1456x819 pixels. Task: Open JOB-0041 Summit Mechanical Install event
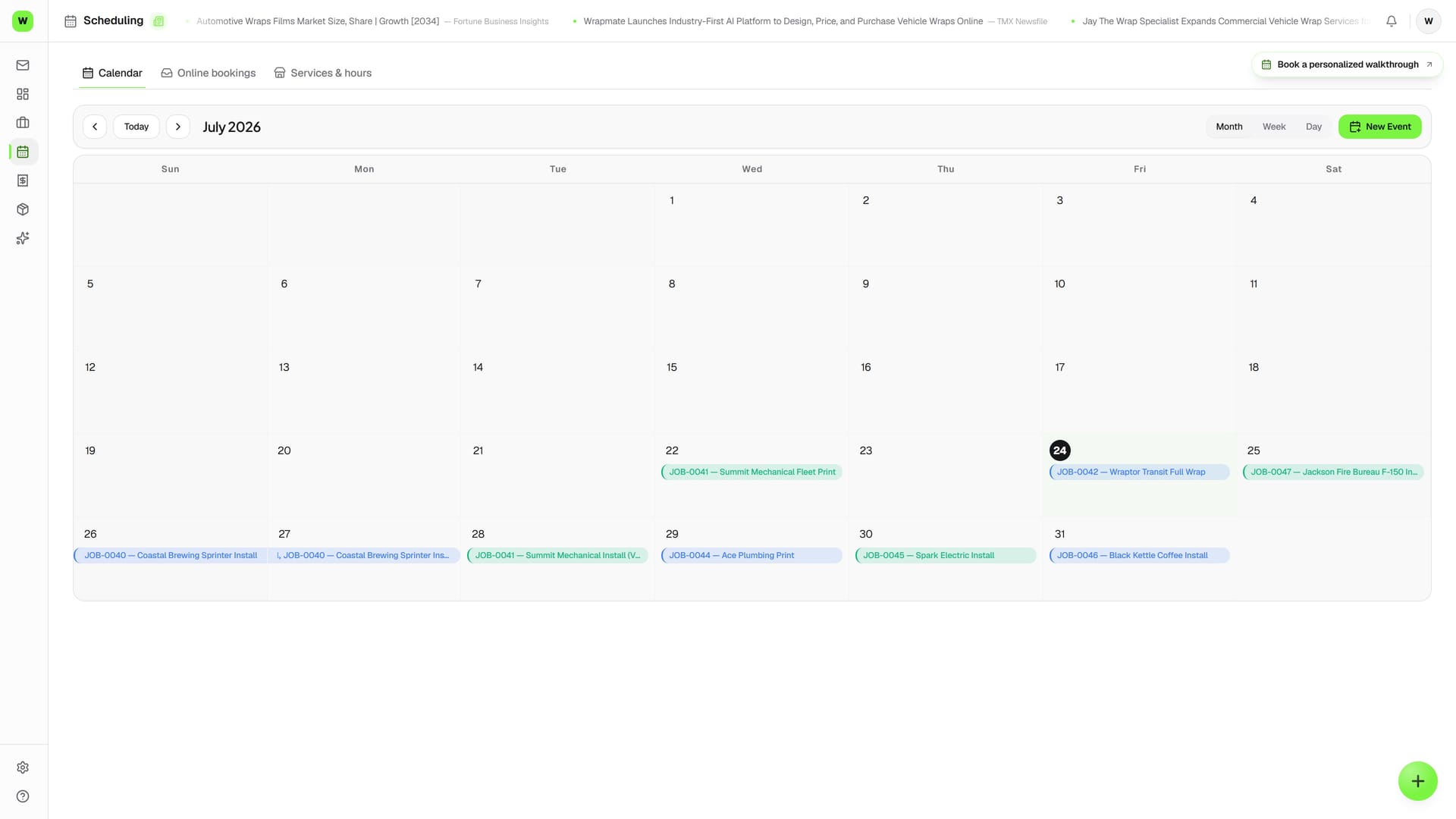click(557, 555)
